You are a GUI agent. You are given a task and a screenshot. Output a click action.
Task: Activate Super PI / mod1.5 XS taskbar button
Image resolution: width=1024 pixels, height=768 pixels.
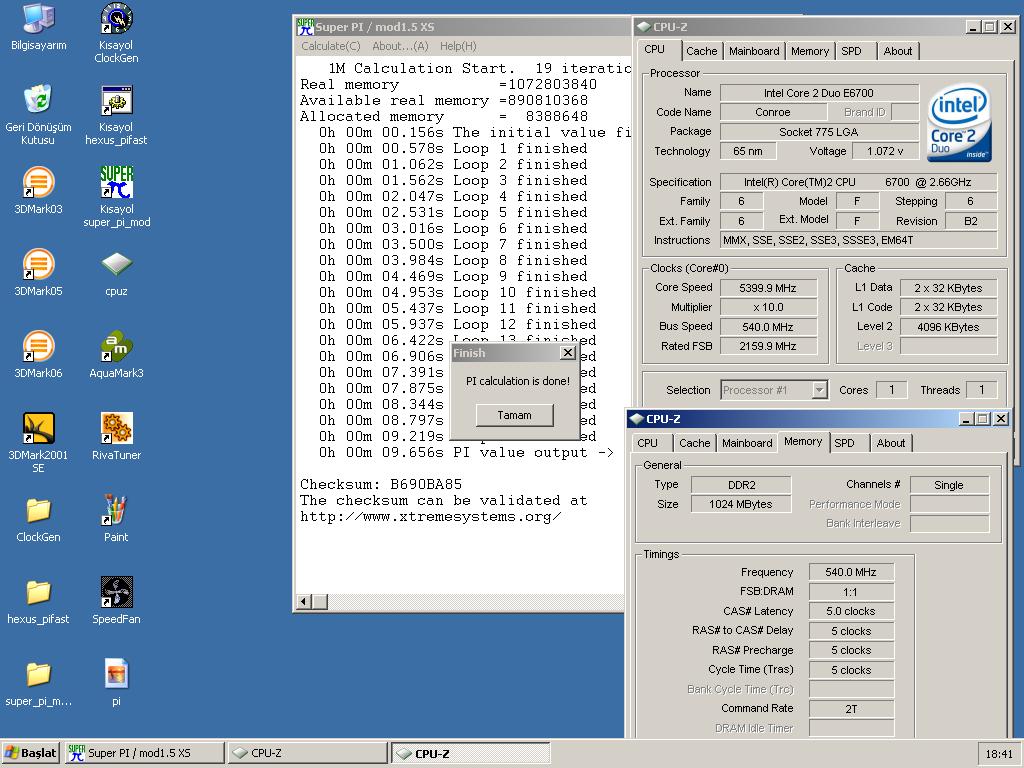pyautogui.click(x=144, y=753)
